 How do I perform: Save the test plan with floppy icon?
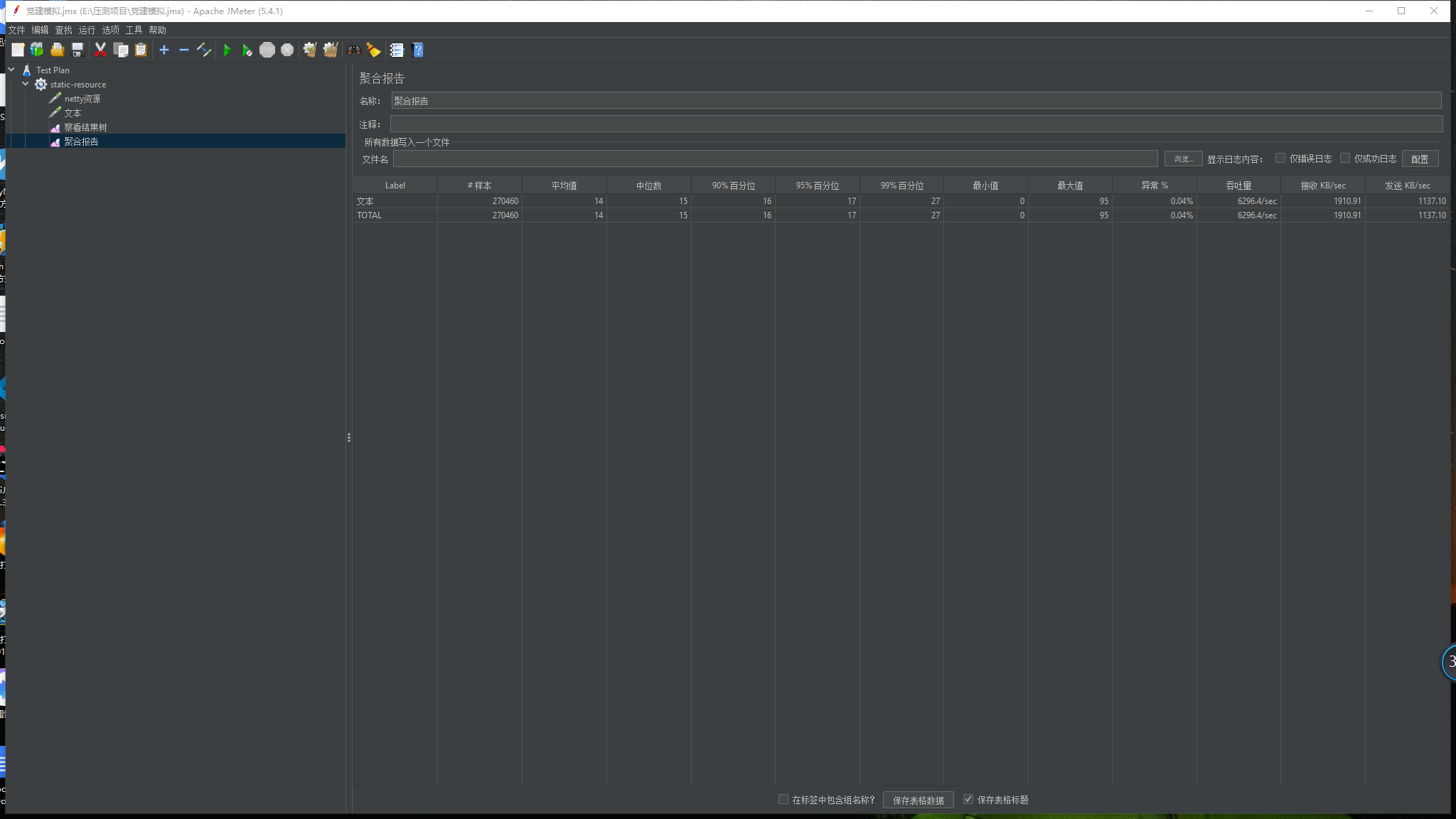tap(77, 50)
